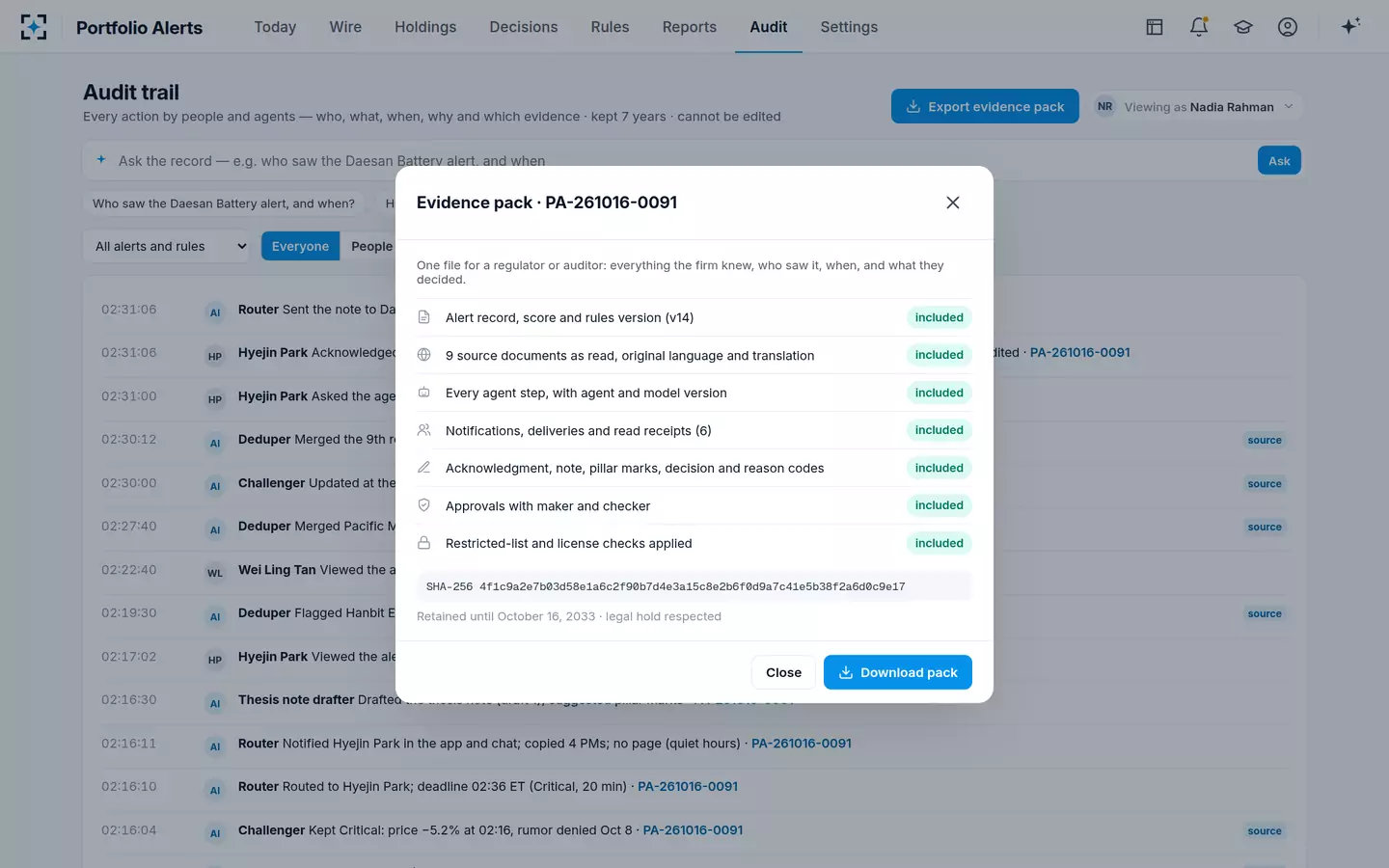1389x868 pixels.
Task: Click the Close button in dialog
Action: (783, 672)
